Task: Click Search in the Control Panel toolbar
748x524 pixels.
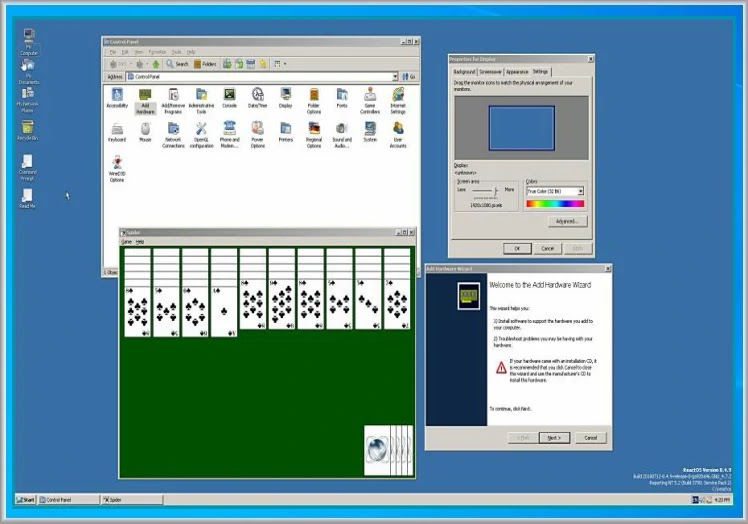Action: (x=177, y=64)
